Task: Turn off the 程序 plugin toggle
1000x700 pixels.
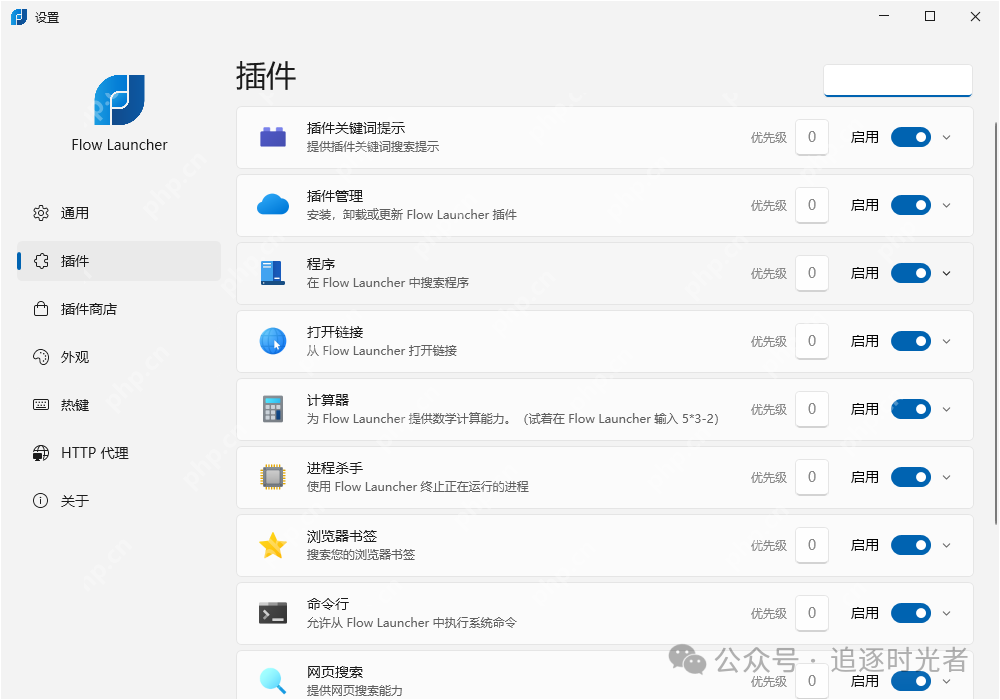Action: point(911,273)
